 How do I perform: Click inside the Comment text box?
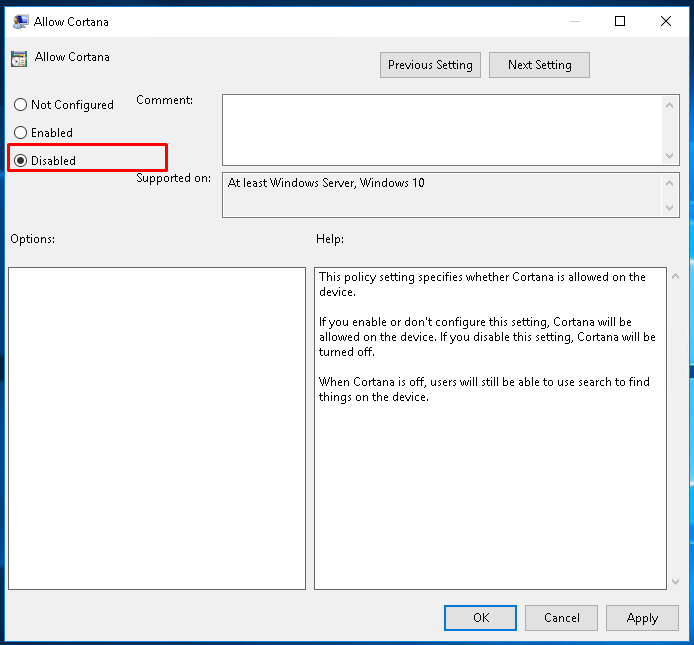(x=441, y=130)
